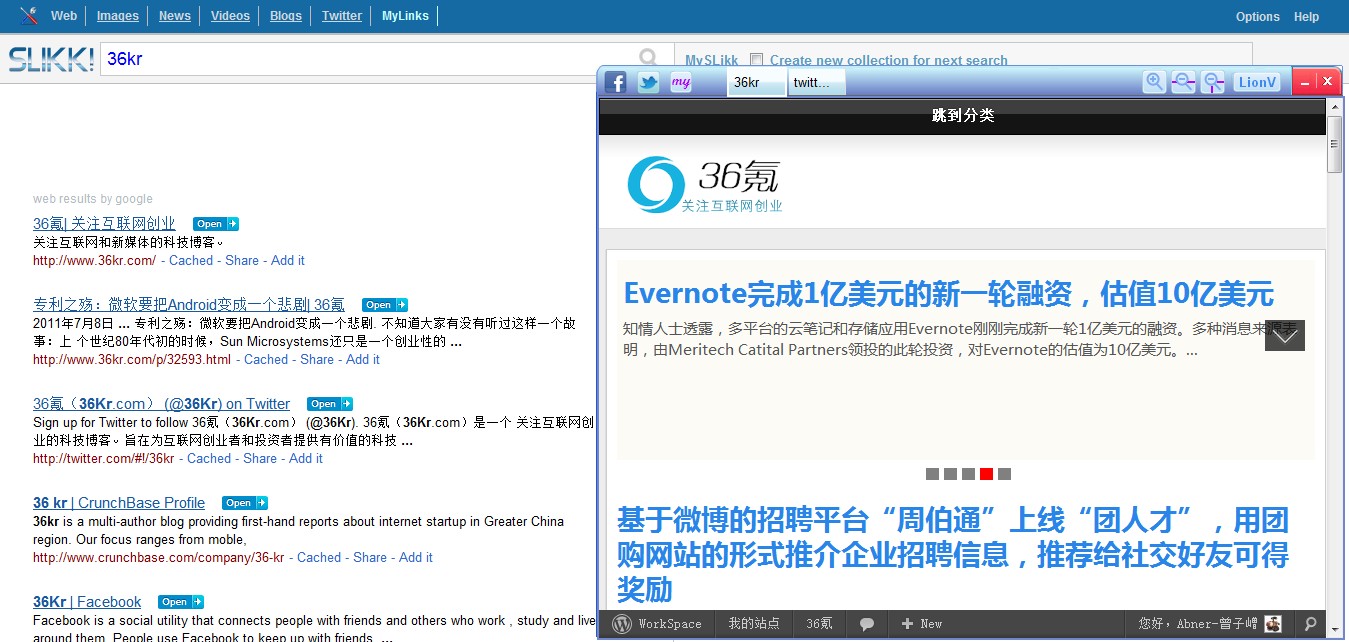This screenshot has width=1349, height=642.
Task: Enable 'Create new collection for next search' checkbox
Action: coord(757,60)
